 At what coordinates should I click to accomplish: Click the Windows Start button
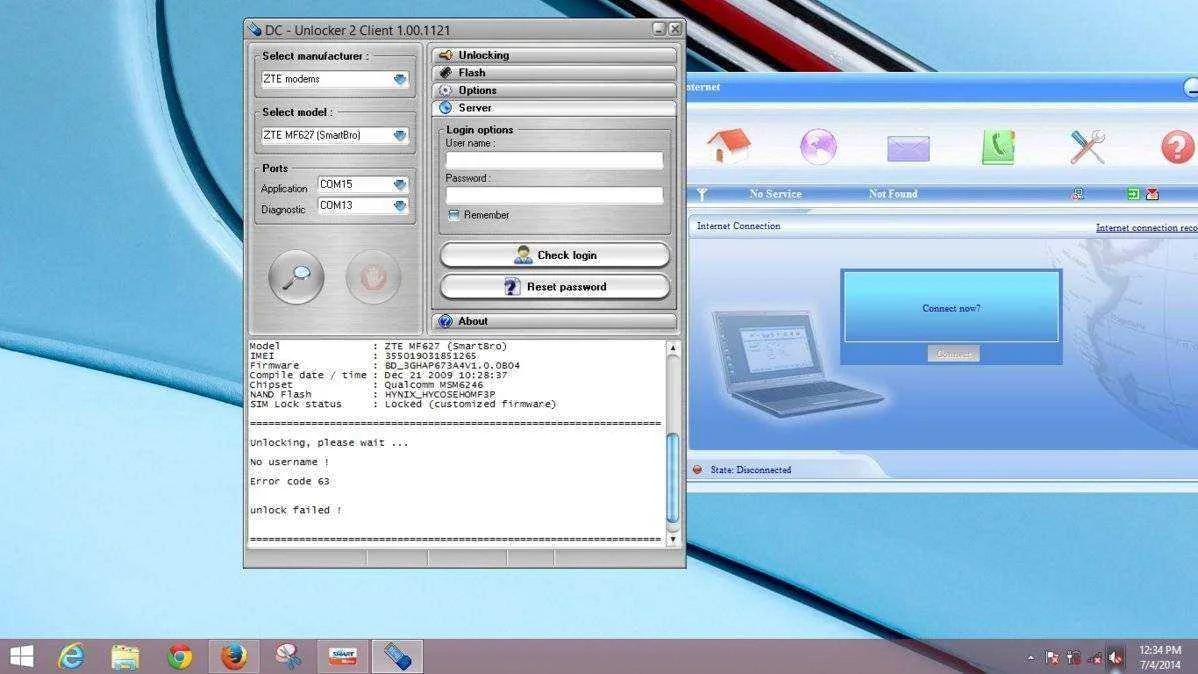21,656
